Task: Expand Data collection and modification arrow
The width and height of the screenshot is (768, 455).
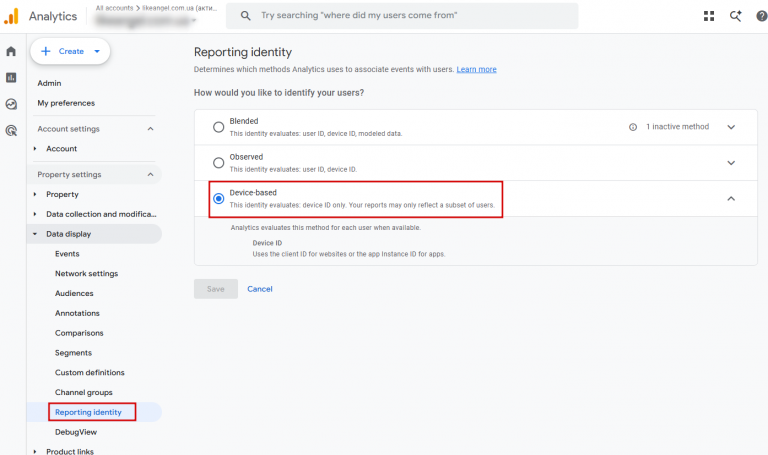Action: tap(35, 214)
